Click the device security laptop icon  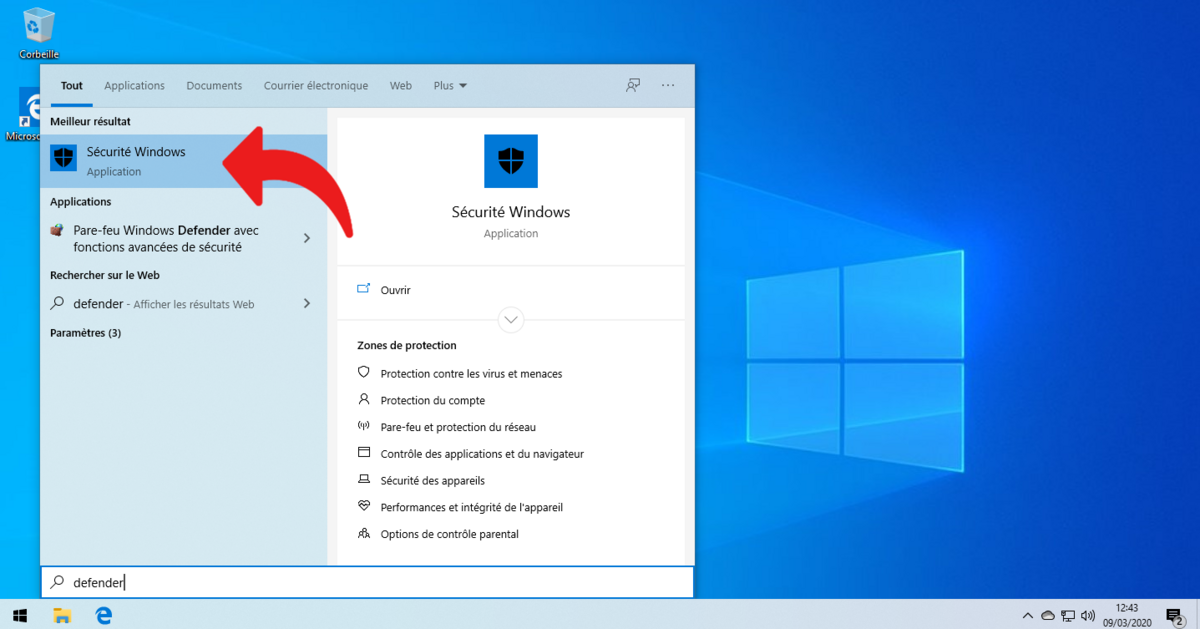point(364,480)
